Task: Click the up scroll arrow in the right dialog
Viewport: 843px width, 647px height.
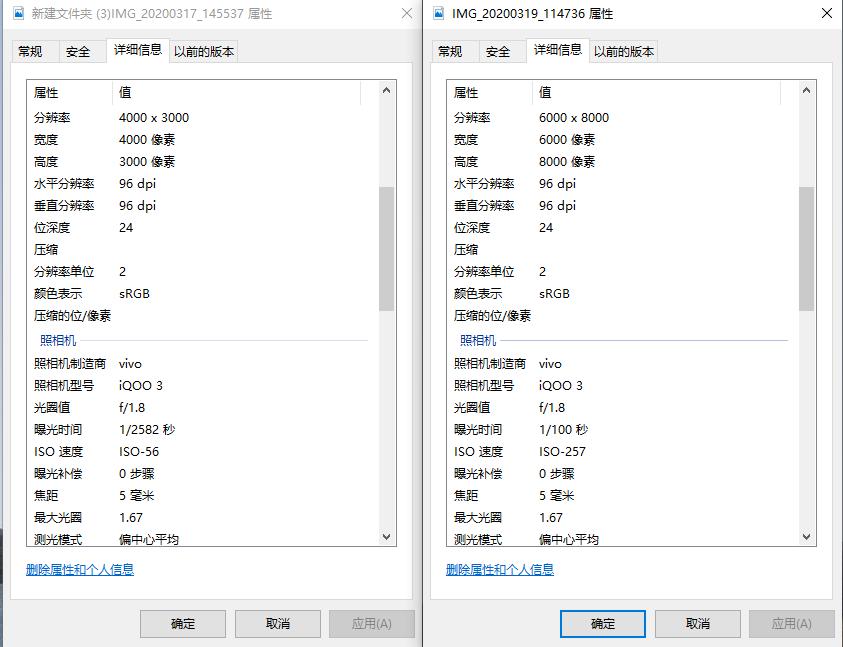Action: (x=806, y=89)
